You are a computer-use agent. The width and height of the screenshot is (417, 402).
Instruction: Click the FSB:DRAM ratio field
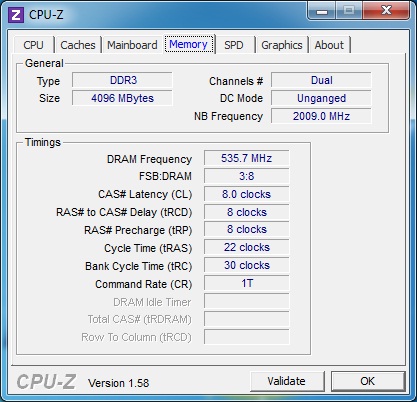click(246, 176)
